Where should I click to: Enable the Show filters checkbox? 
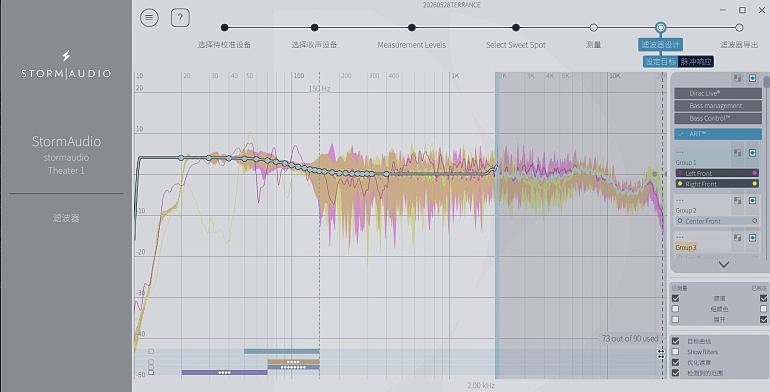point(676,352)
